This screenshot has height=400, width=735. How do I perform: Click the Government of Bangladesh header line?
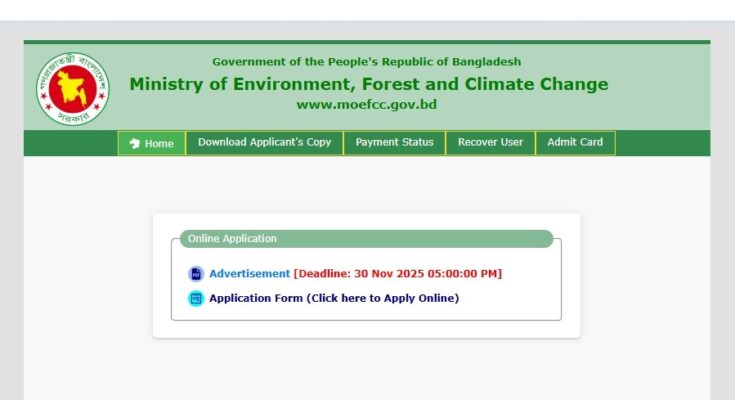[367, 62]
